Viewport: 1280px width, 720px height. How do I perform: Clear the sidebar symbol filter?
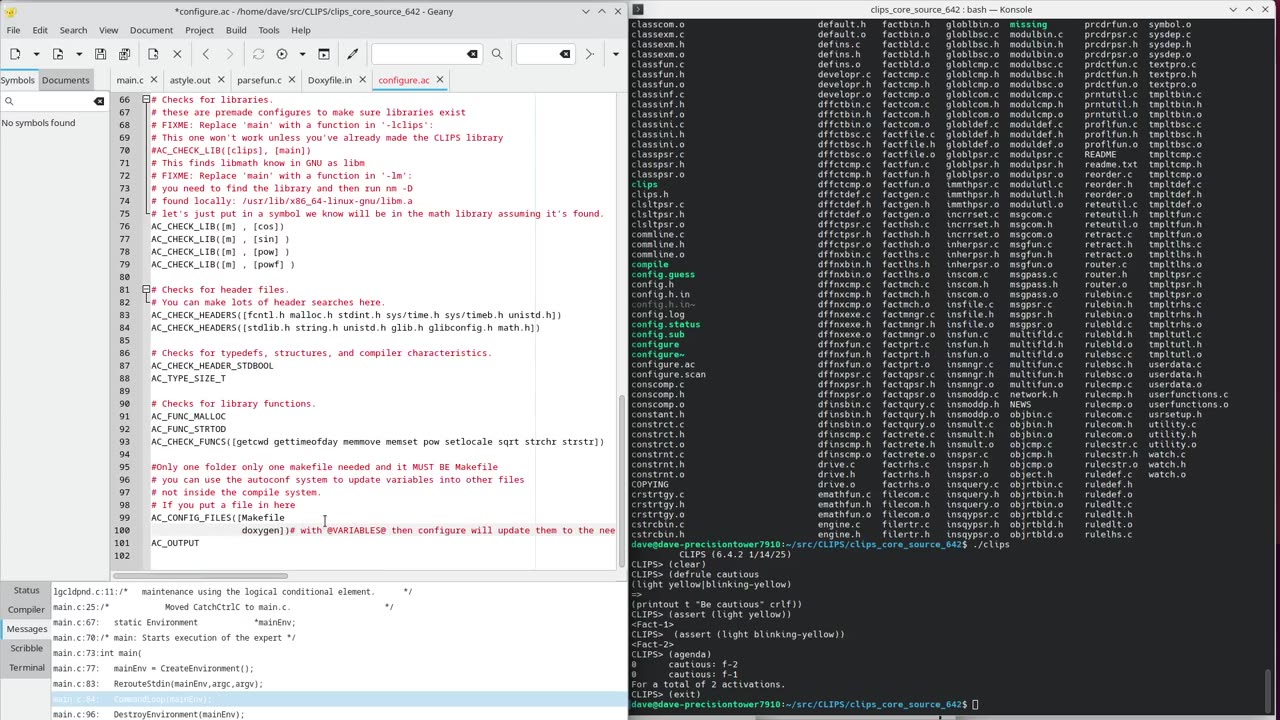pyautogui.click(x=99, y=101)
